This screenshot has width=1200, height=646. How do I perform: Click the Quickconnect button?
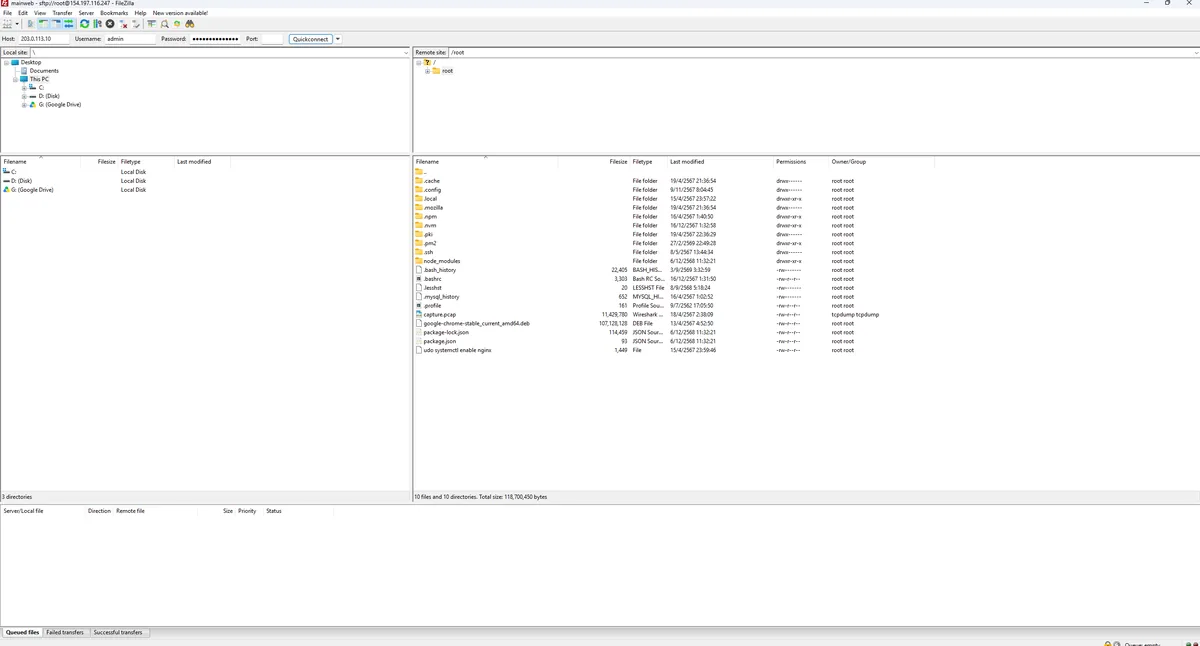[x=310, y=39]
